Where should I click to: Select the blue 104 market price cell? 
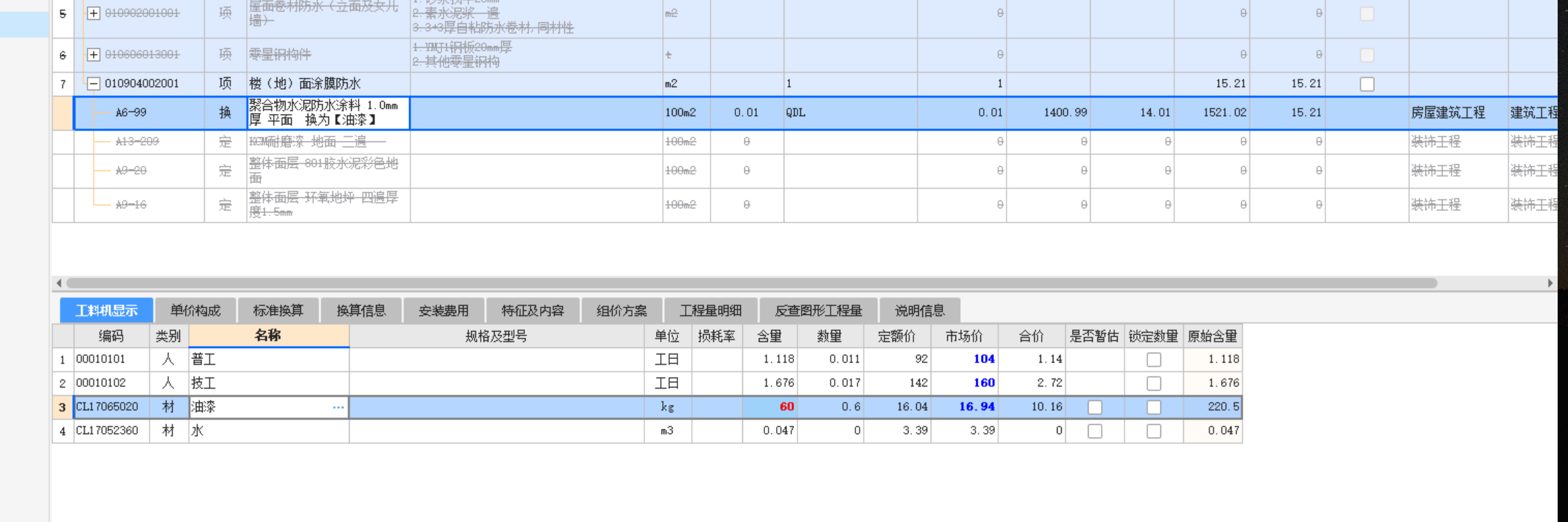coord(964,359)
